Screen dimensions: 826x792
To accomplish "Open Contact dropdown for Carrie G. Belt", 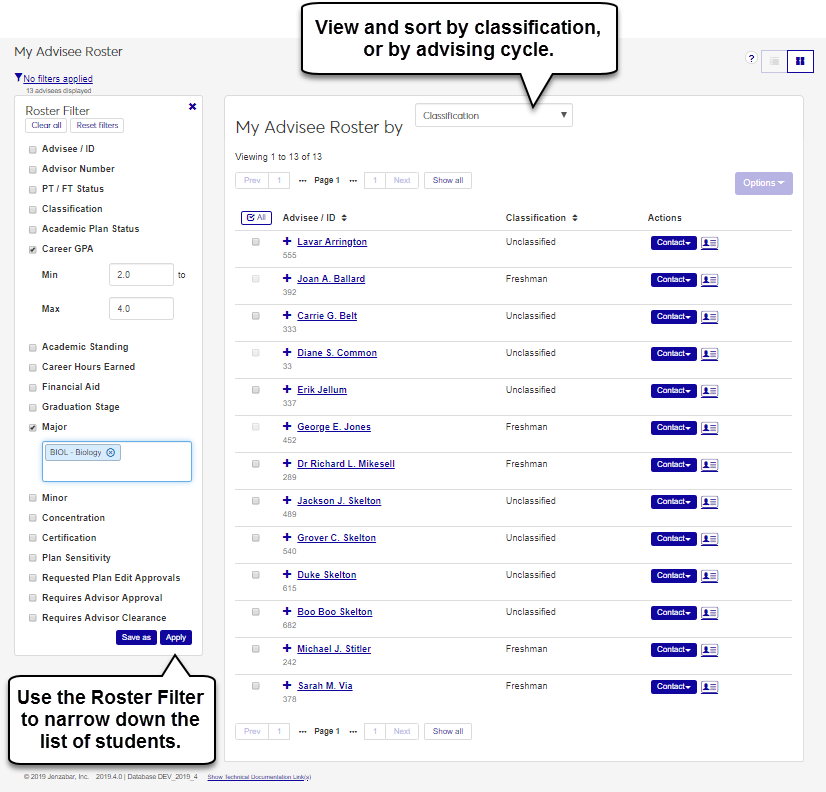I will click(673, 317).
